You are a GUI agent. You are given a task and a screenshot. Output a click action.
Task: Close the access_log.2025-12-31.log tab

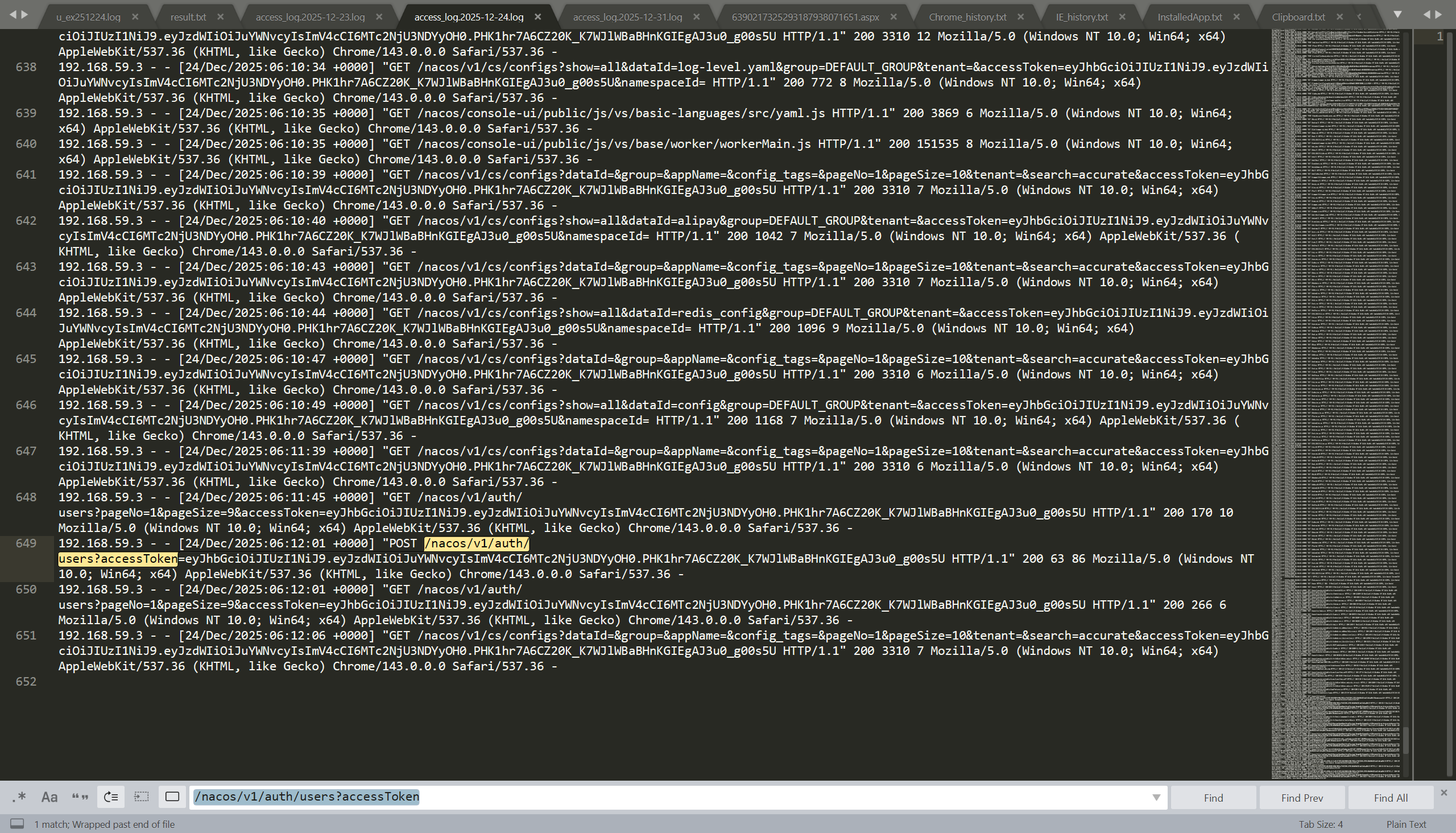697,17
